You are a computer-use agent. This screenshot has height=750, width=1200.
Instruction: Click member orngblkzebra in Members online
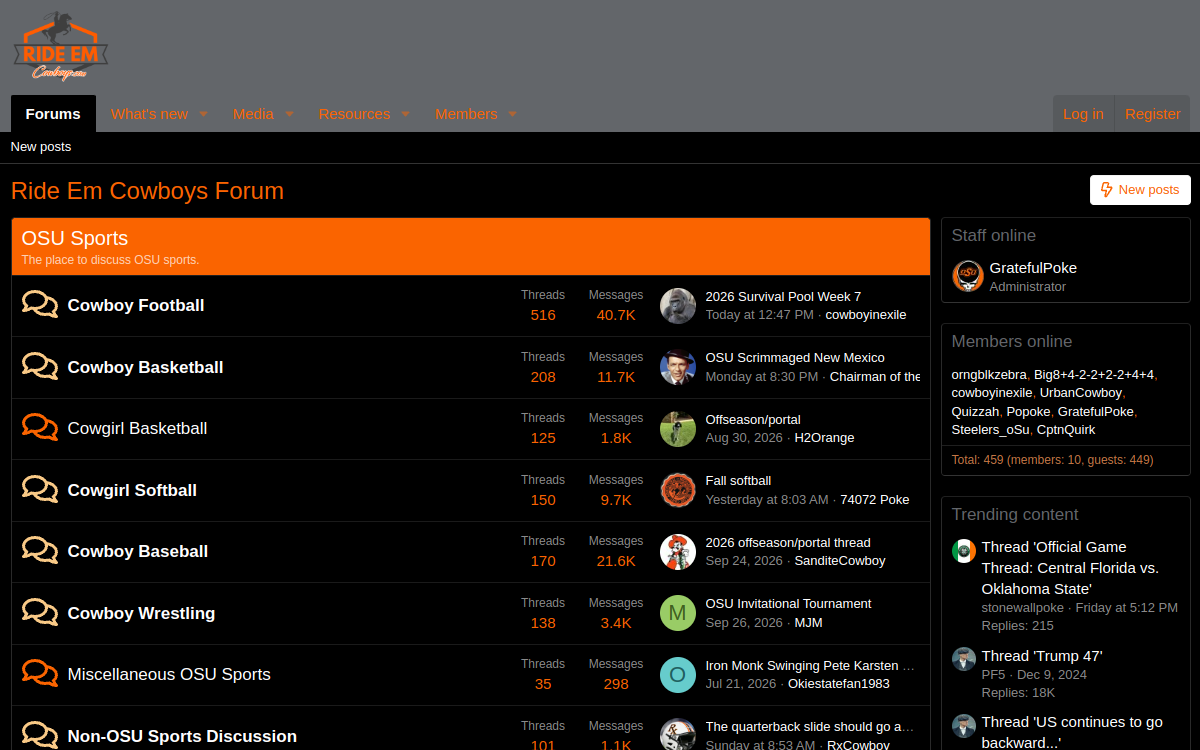tap(989, 375)
